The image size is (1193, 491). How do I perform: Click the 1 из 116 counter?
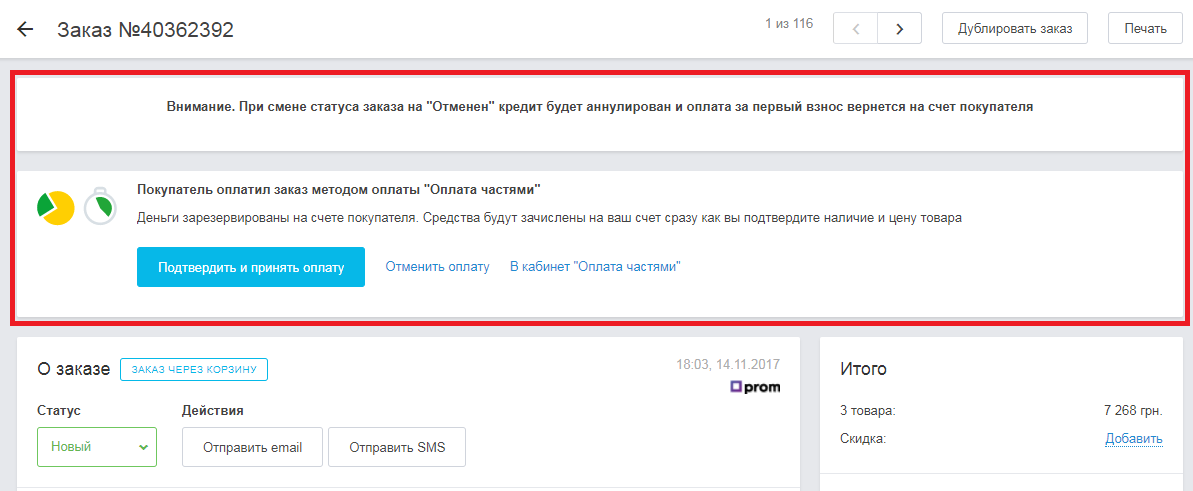(x=789, y=24)
